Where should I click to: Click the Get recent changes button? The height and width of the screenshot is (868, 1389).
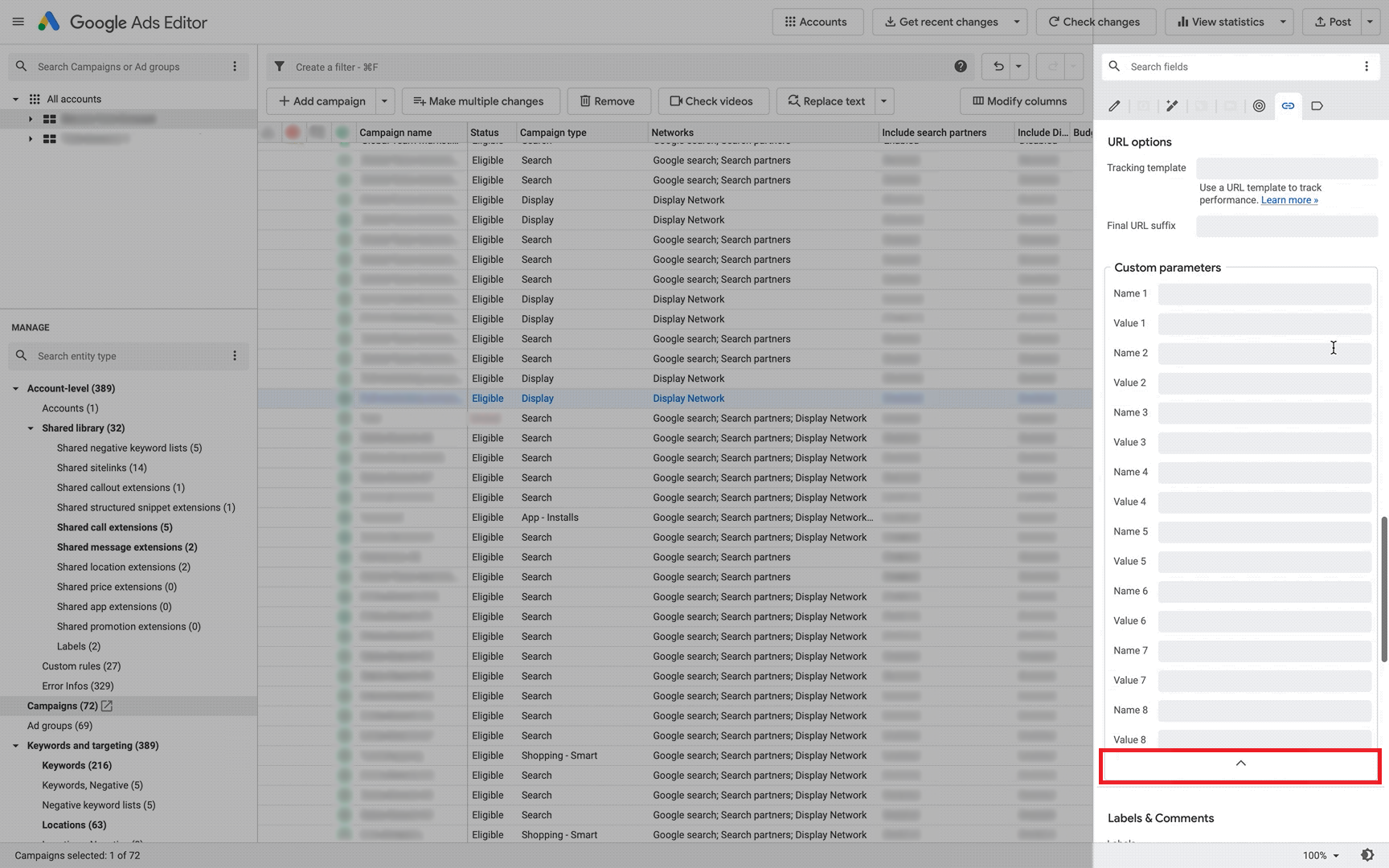pyautogui.click(x=941, y=22)
